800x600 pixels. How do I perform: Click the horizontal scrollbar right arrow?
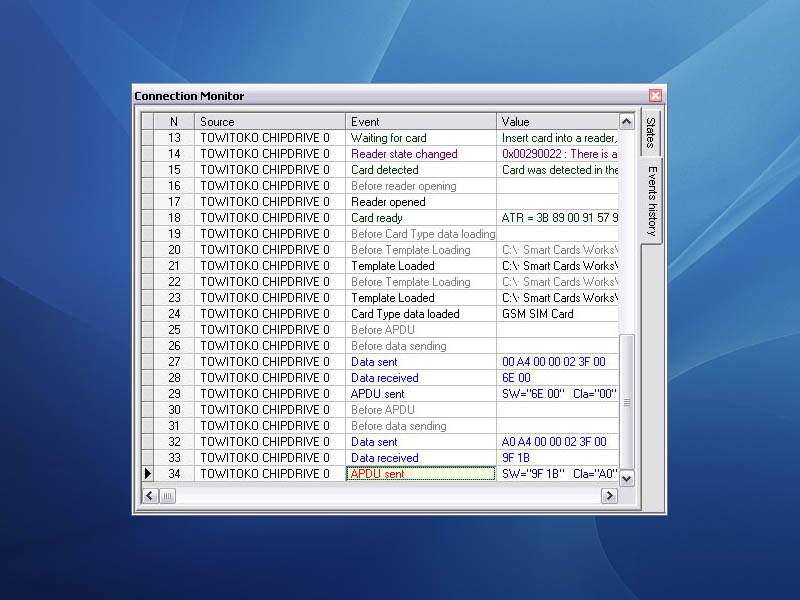click(611, 495)
